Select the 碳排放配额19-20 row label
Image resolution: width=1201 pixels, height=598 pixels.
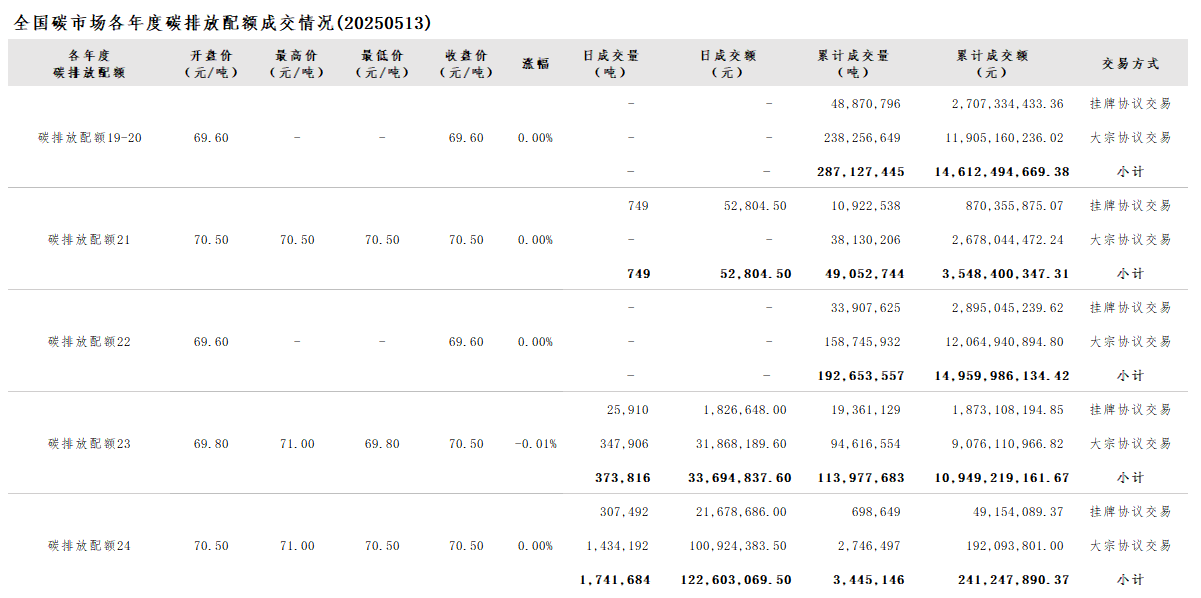coord(90,138)
